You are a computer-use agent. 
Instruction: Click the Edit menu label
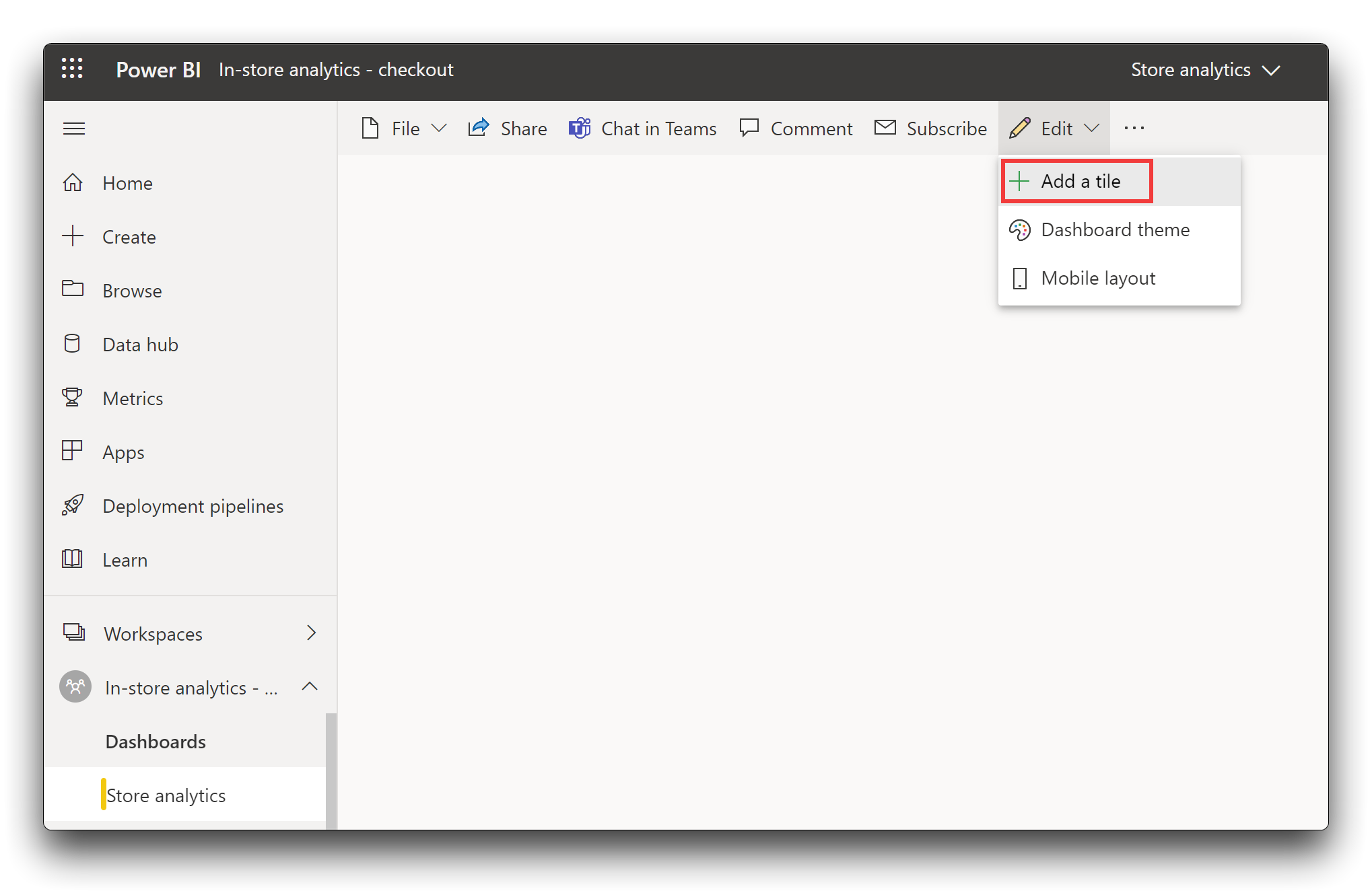click(x=1057, y=129)
